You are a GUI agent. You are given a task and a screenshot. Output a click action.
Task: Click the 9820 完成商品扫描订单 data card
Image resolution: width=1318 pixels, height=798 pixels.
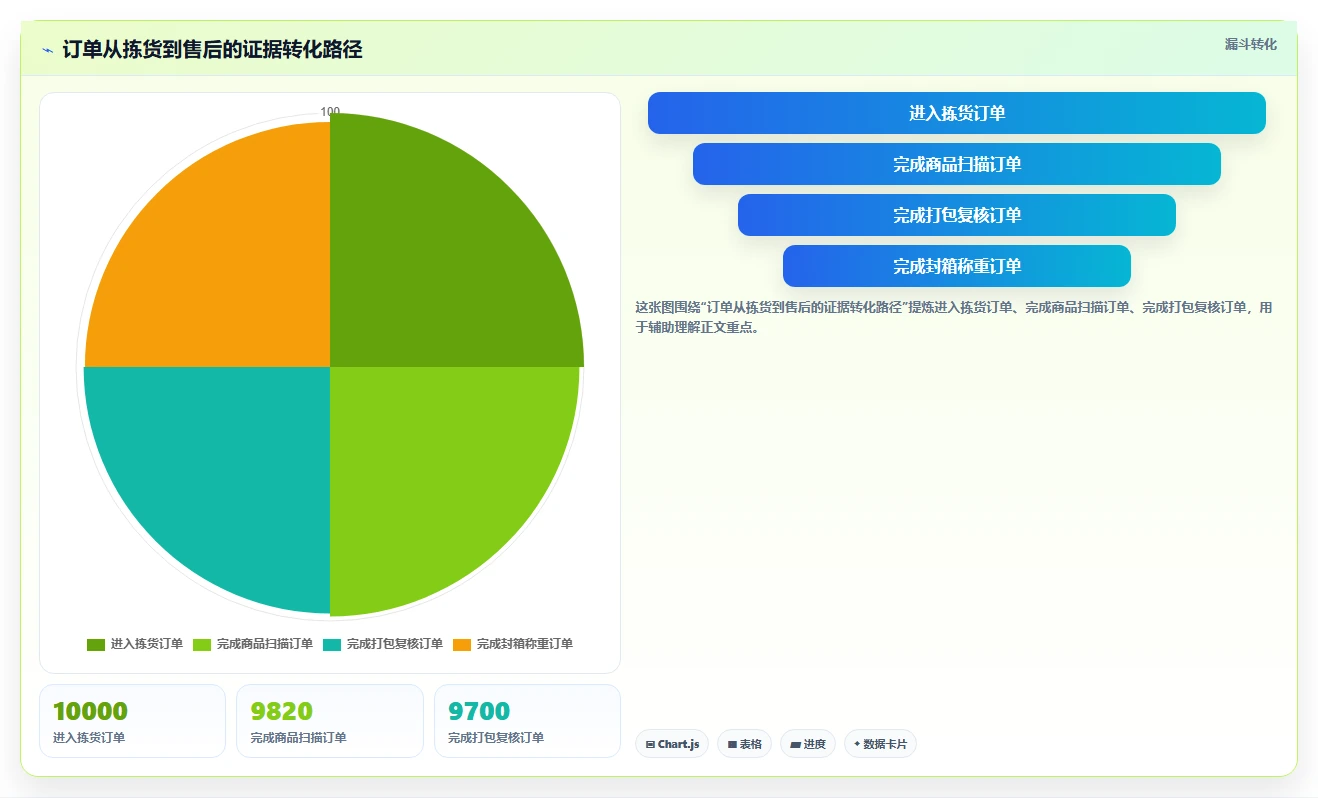pos(330,721)
